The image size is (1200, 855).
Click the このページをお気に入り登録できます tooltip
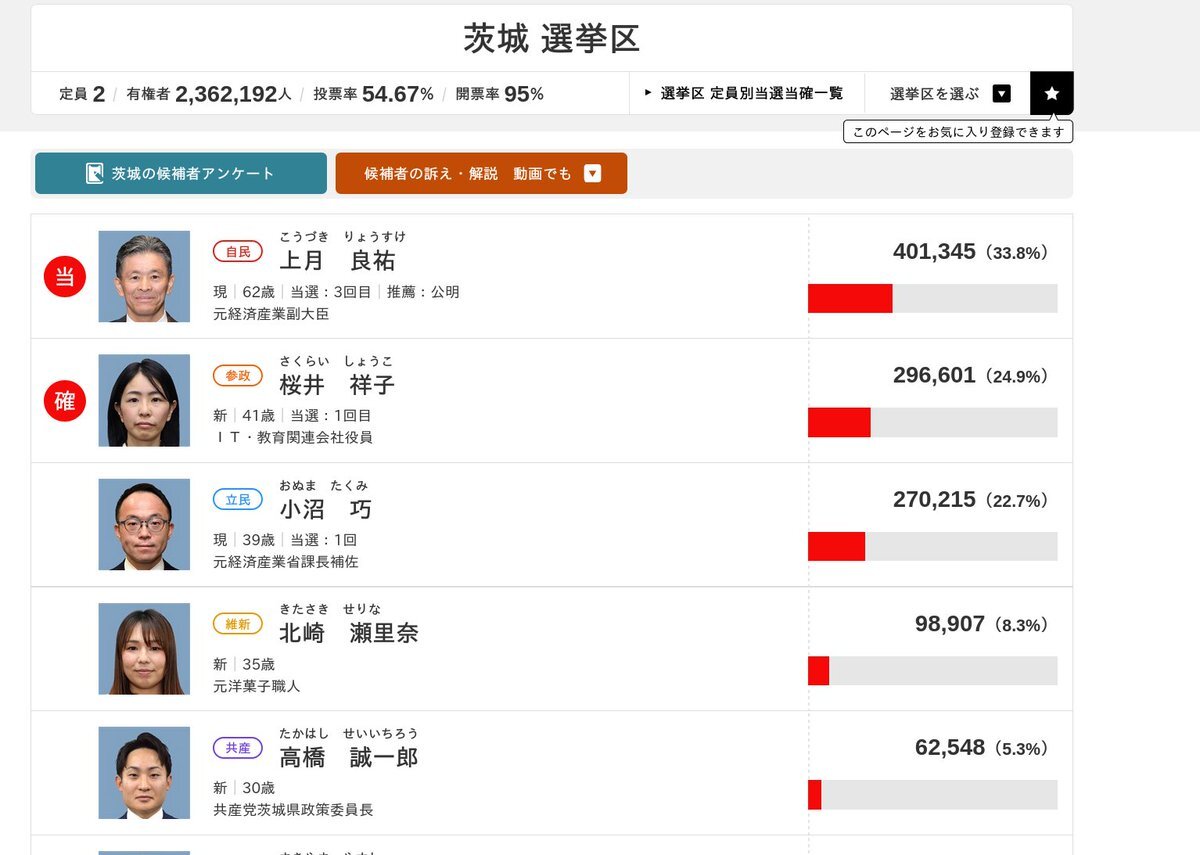pyautogui.click(x=958, y=131)
